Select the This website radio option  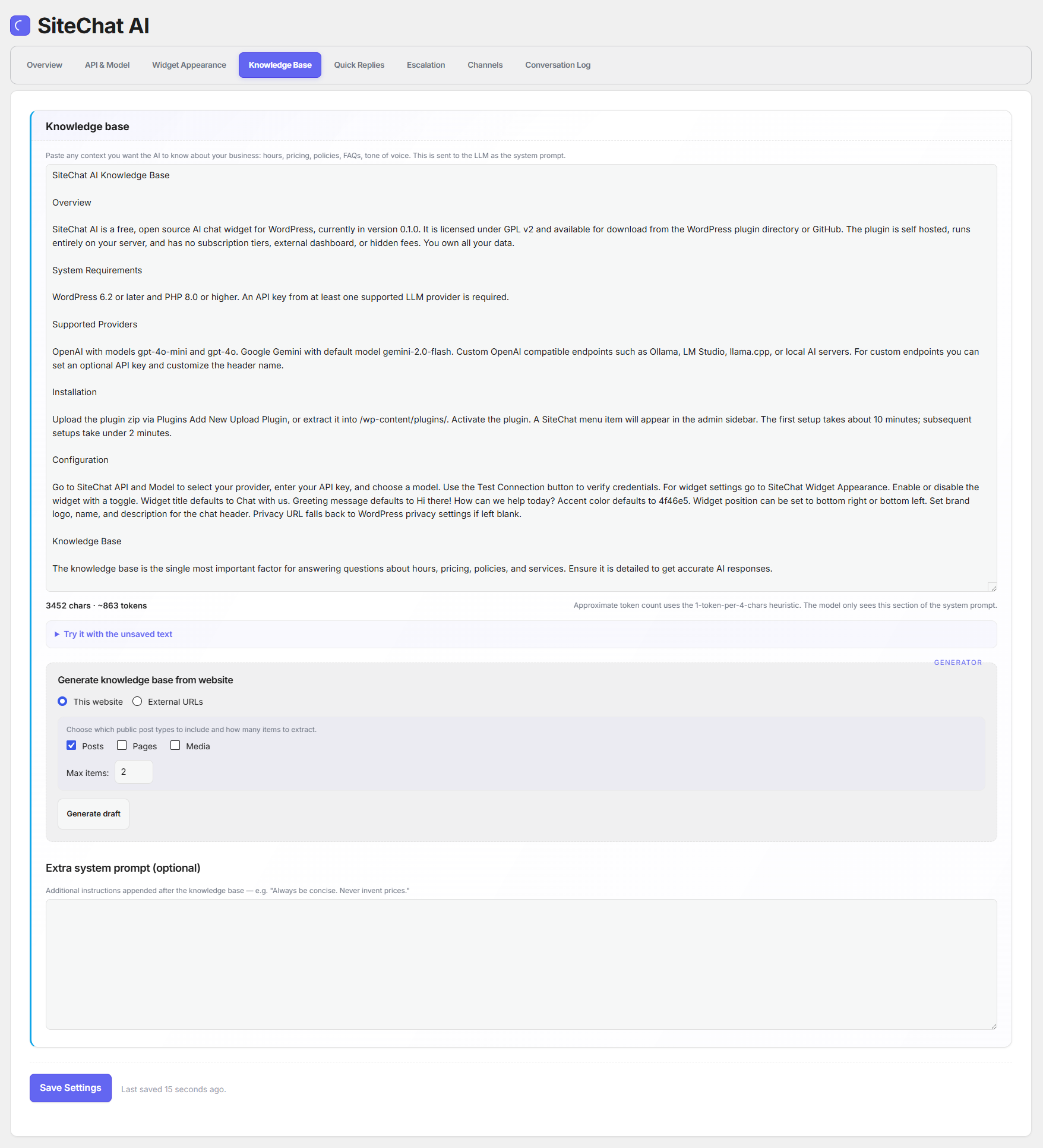coord(62,701)
